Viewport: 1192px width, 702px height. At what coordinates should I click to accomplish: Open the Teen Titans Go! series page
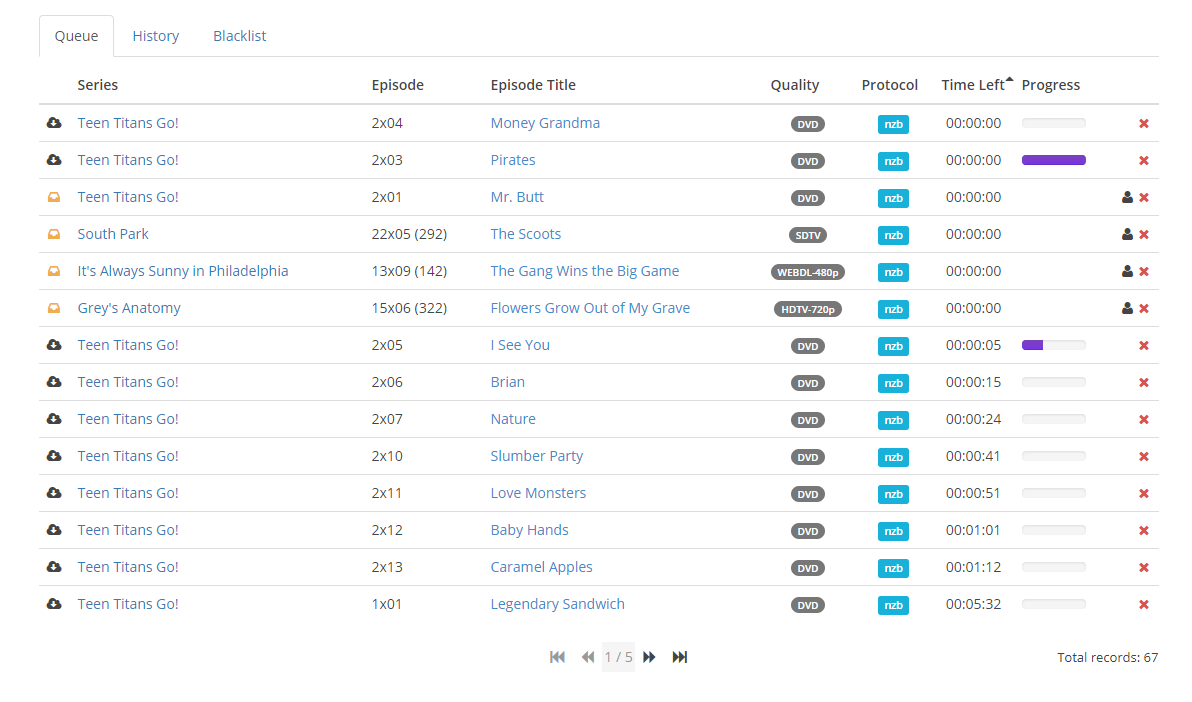(x=128, y=123)
